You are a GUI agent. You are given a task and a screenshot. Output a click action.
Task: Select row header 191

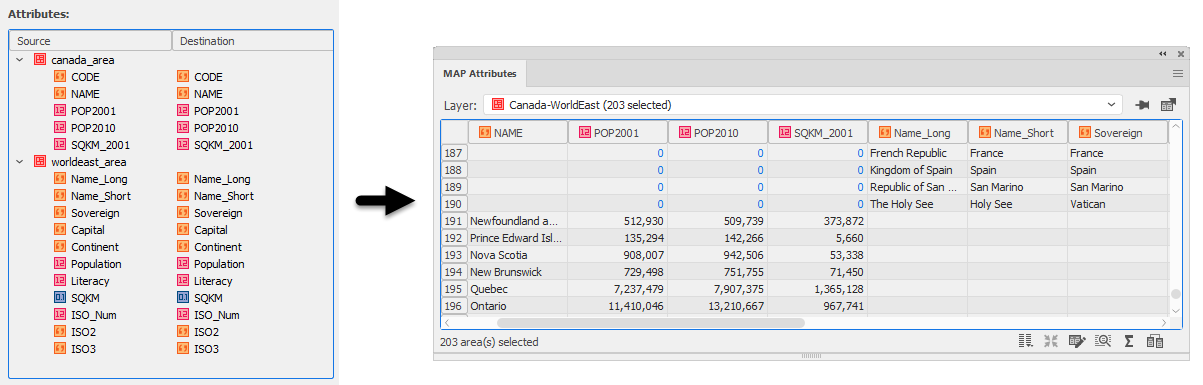click(455, 221)
